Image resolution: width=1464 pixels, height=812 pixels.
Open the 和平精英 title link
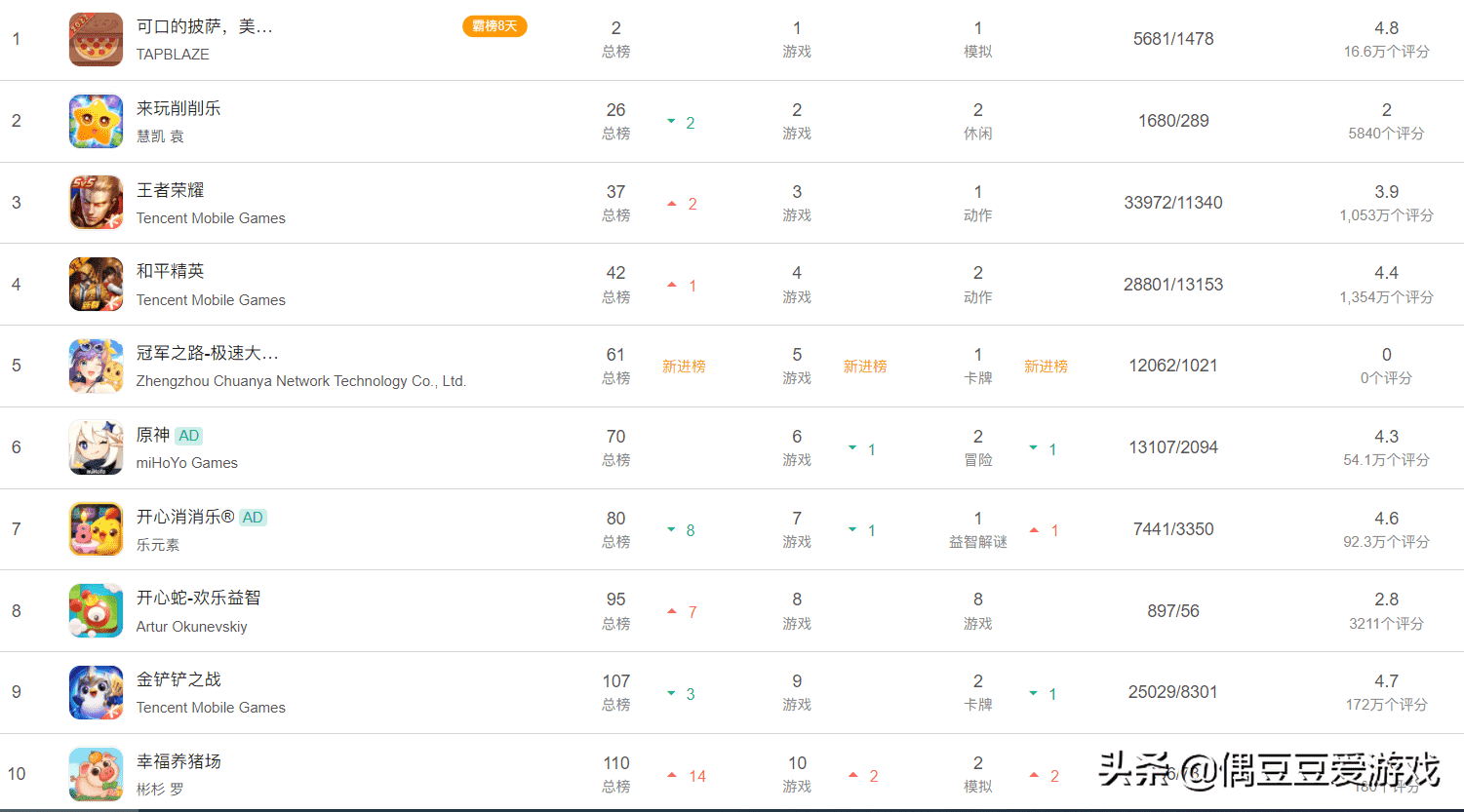point(171,271)
